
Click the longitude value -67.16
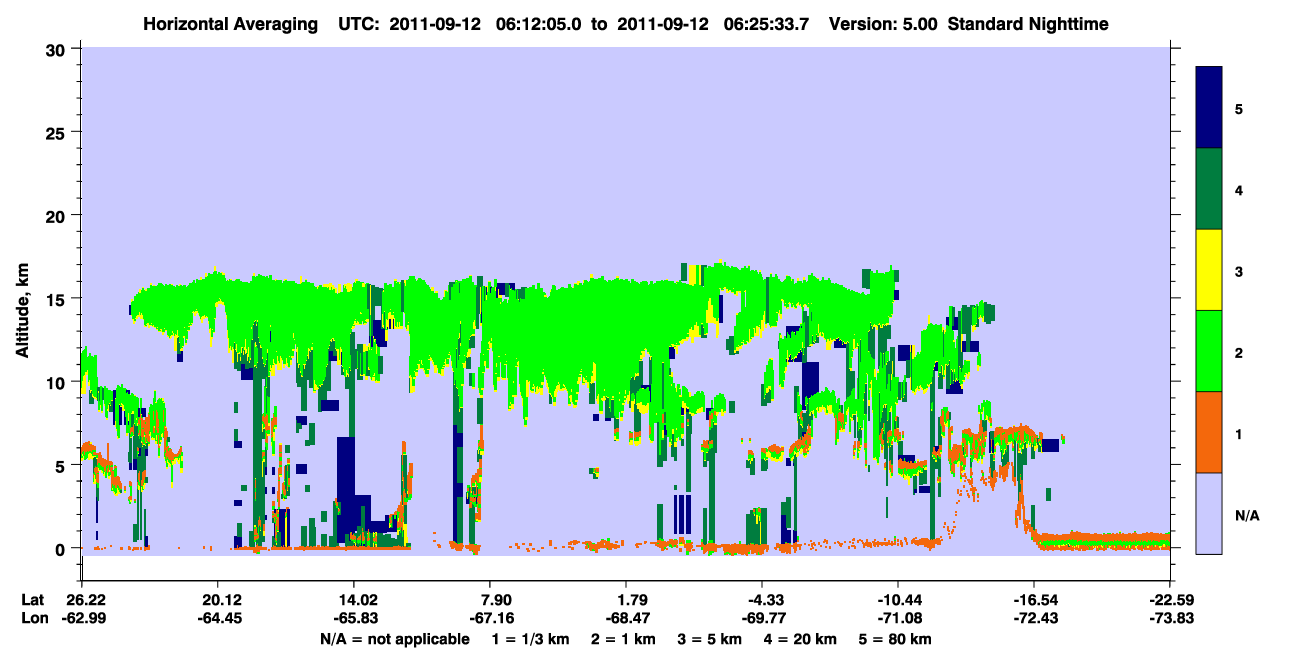coord(490,618)
